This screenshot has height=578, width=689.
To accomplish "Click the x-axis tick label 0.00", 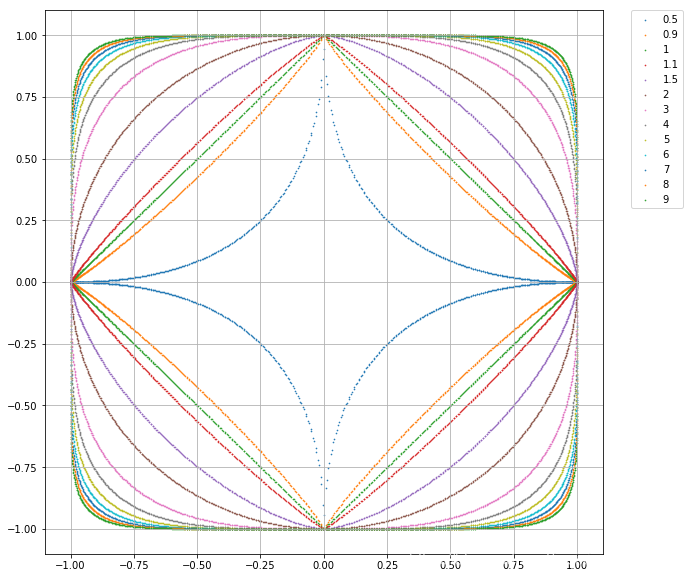I will point(324,565).
